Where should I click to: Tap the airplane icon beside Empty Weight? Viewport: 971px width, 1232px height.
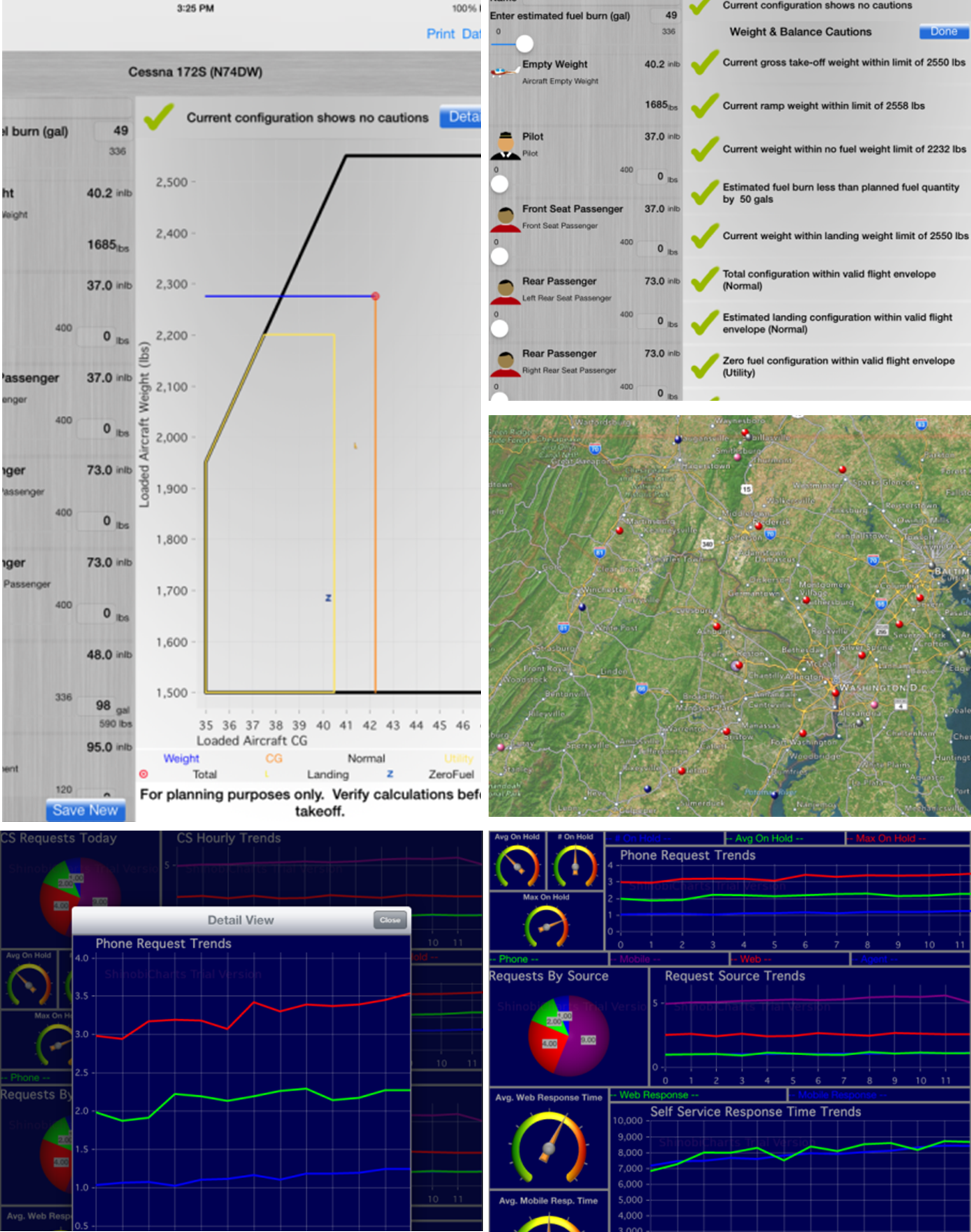[x=505, y=72]
